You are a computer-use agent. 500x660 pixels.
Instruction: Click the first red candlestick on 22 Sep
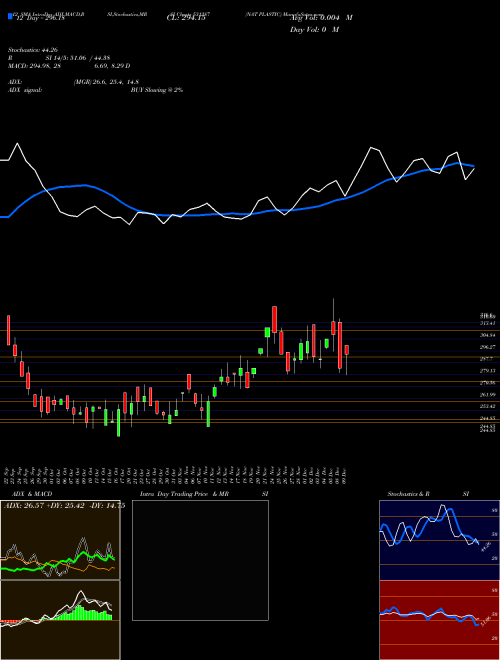click(8, 330)
